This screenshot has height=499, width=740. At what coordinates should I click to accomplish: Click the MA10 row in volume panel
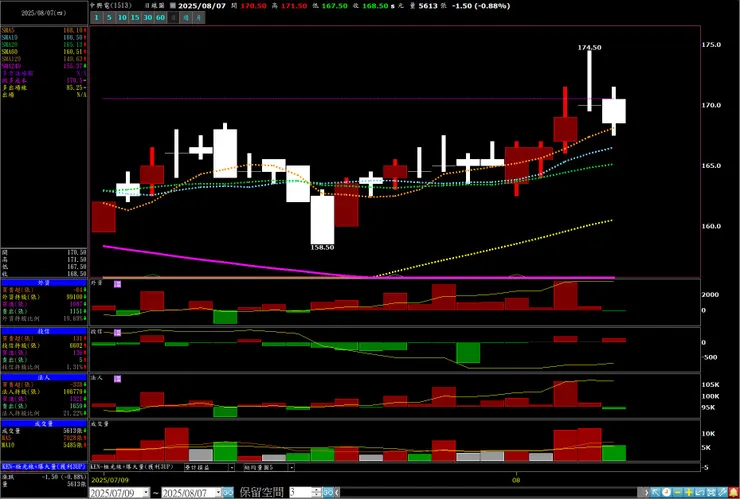pyautogui.click(x=44, y=445)
